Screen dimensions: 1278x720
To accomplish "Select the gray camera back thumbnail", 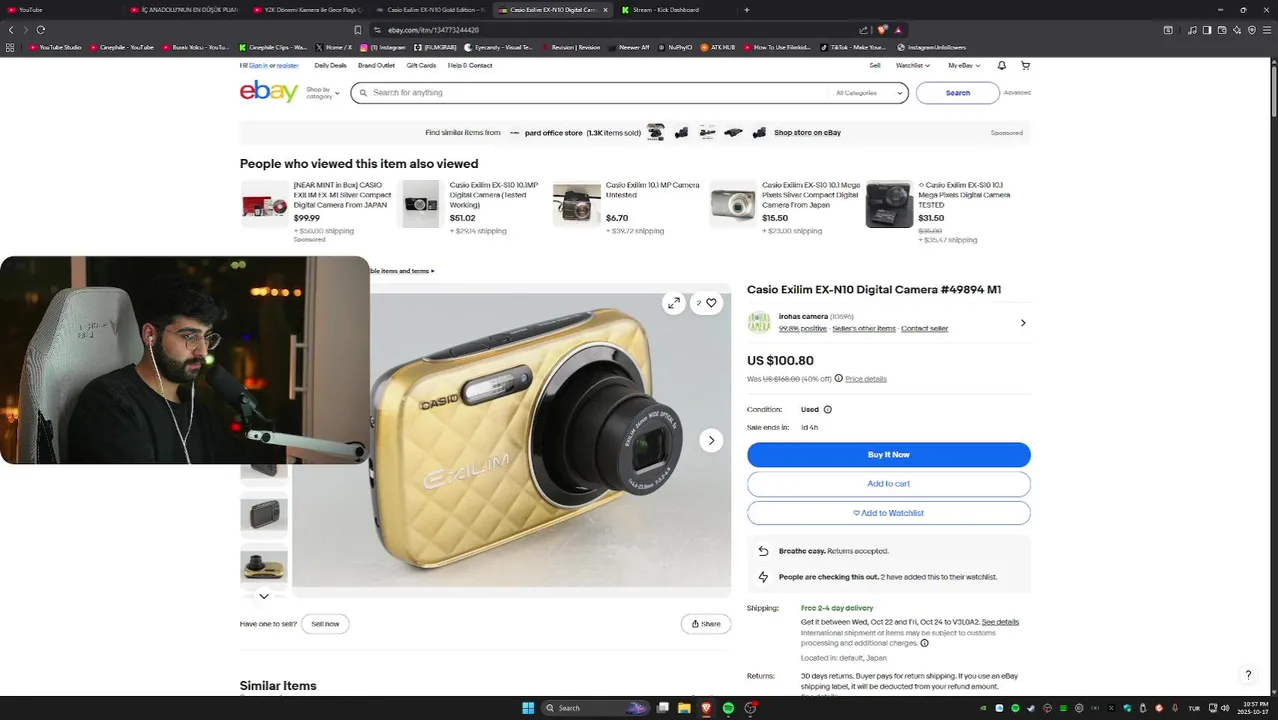I will (264, 516).
